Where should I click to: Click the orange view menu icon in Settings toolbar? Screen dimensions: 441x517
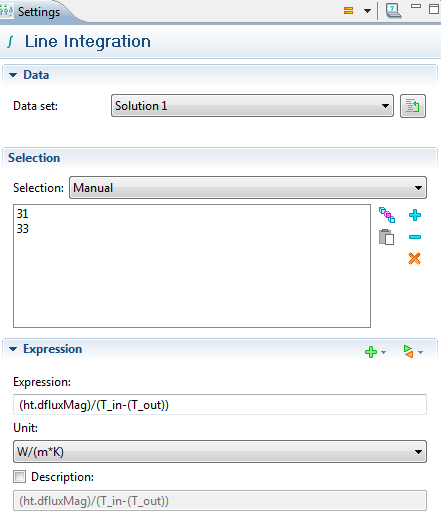(348, 11)
